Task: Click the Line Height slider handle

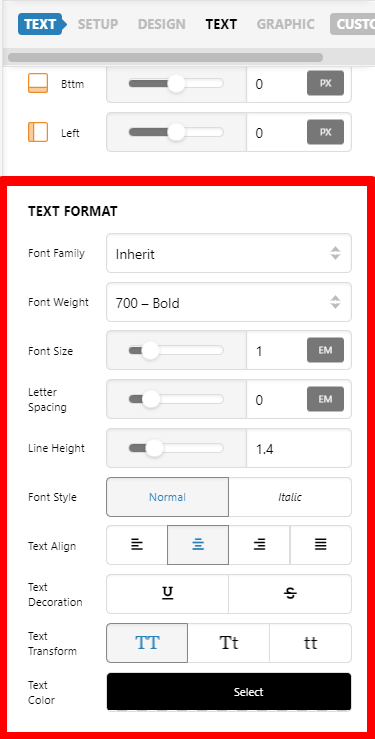Action: pyautogui.click(x=154, y=448)
